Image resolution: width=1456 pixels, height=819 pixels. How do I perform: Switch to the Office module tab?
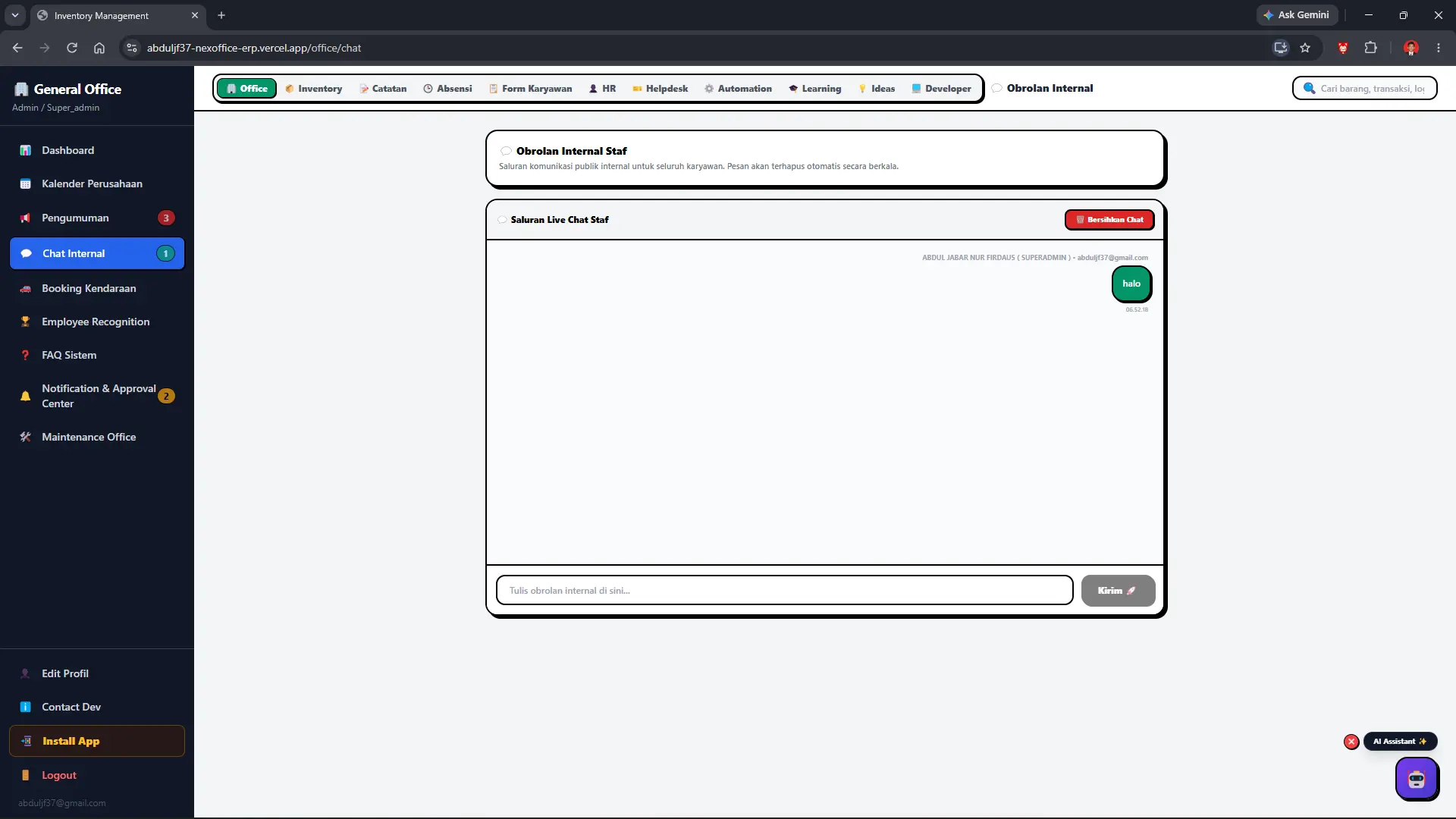tap(247, 89)
